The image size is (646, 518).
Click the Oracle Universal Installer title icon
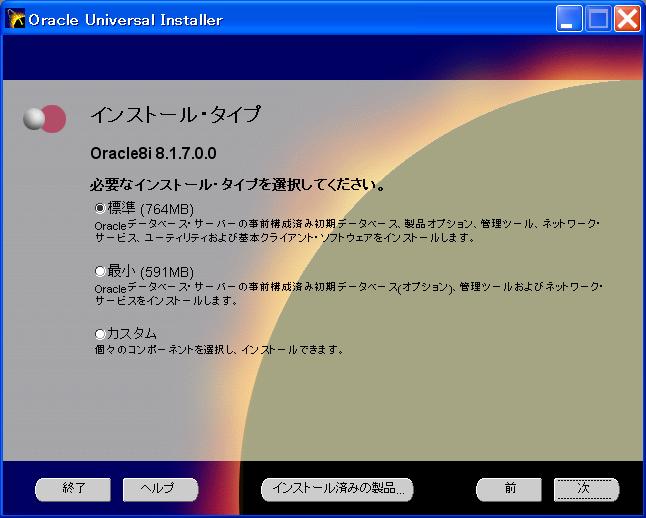click(15, 19)
